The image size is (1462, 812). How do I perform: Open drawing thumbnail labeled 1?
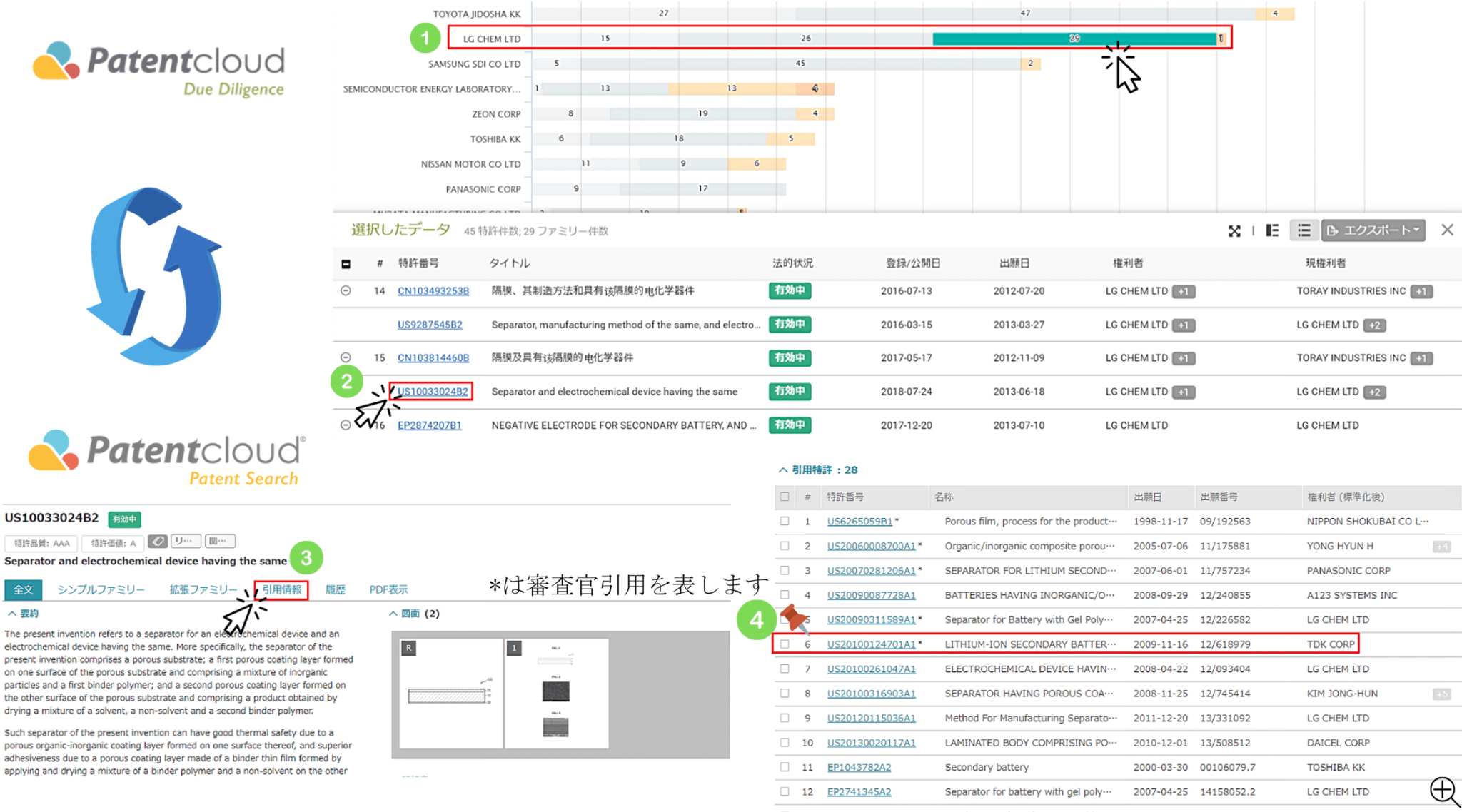click(x=557, y=694)
